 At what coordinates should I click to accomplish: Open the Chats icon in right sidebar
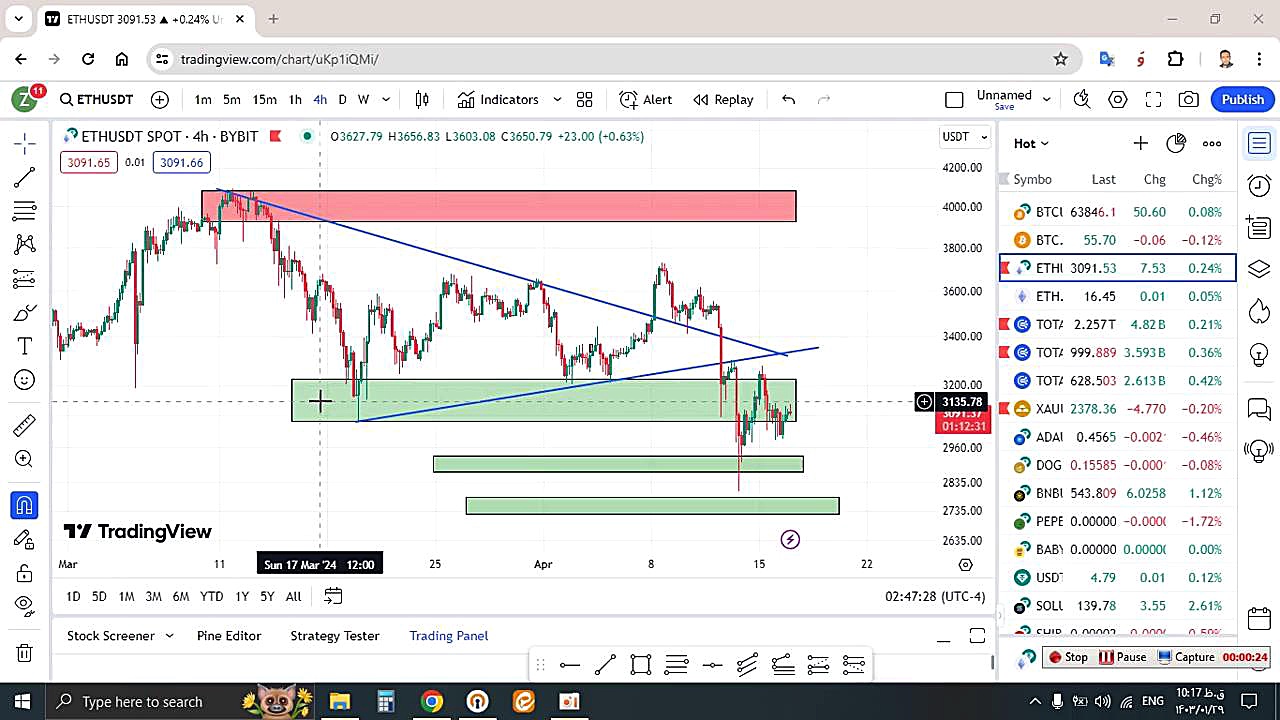click(x=1259, y=408)
